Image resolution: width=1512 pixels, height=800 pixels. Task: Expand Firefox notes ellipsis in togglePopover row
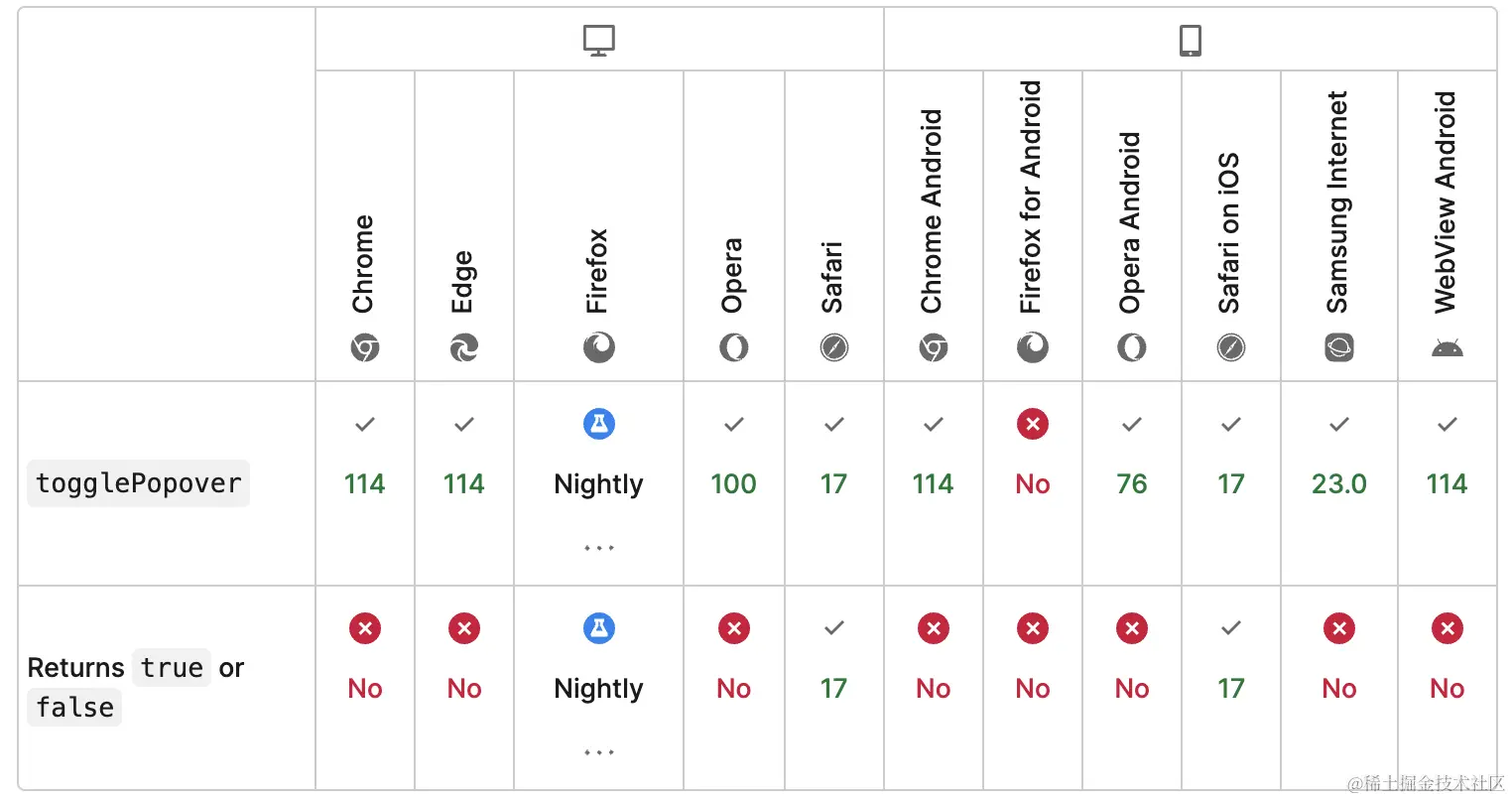[599, 548]
